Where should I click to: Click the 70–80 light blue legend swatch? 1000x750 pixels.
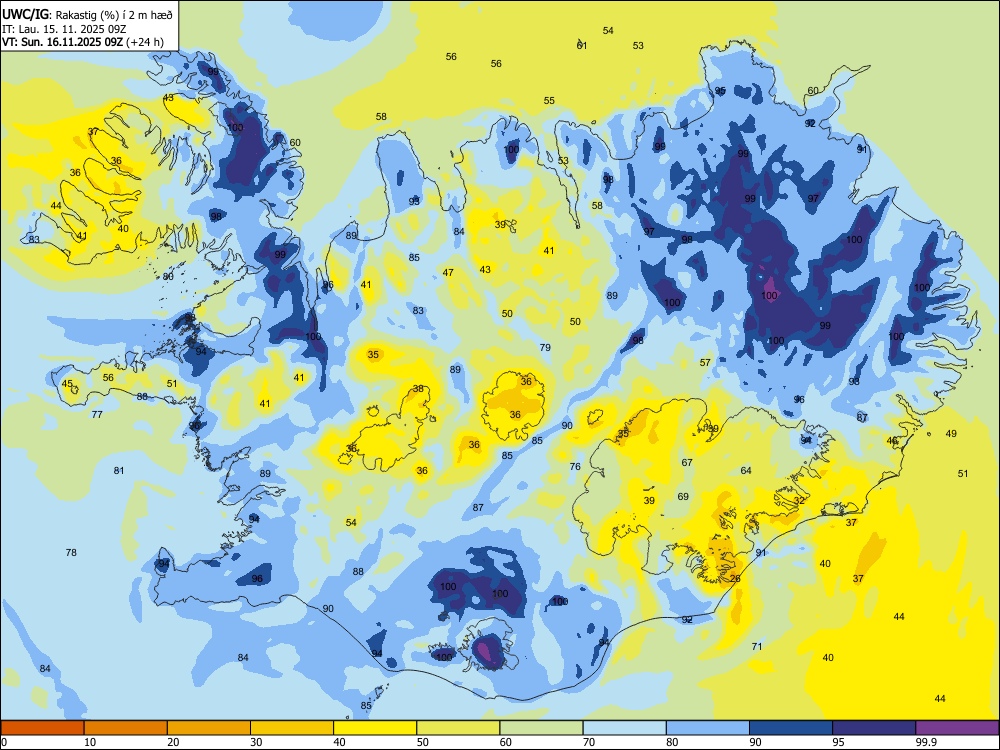625,728
